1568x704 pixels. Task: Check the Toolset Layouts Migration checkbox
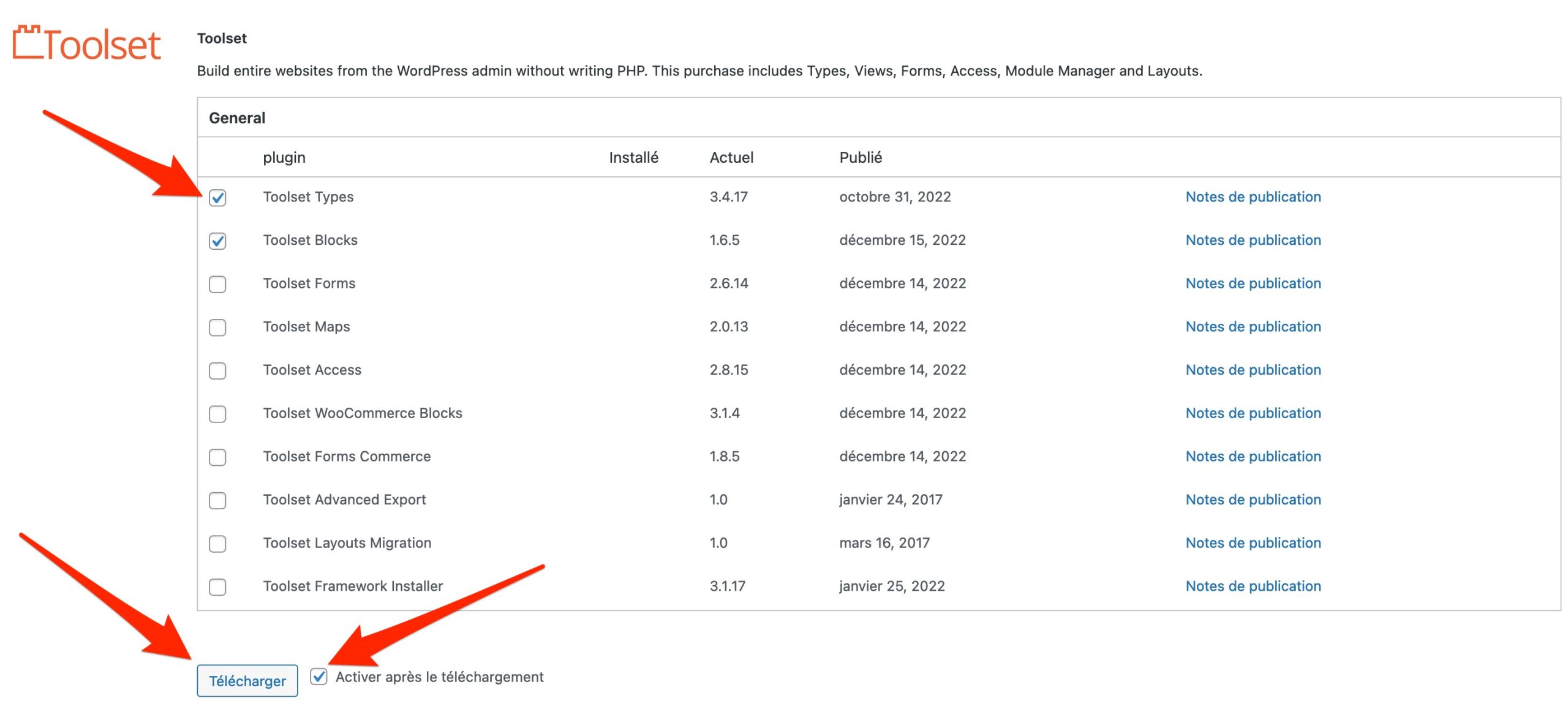(x=217, y=544)
